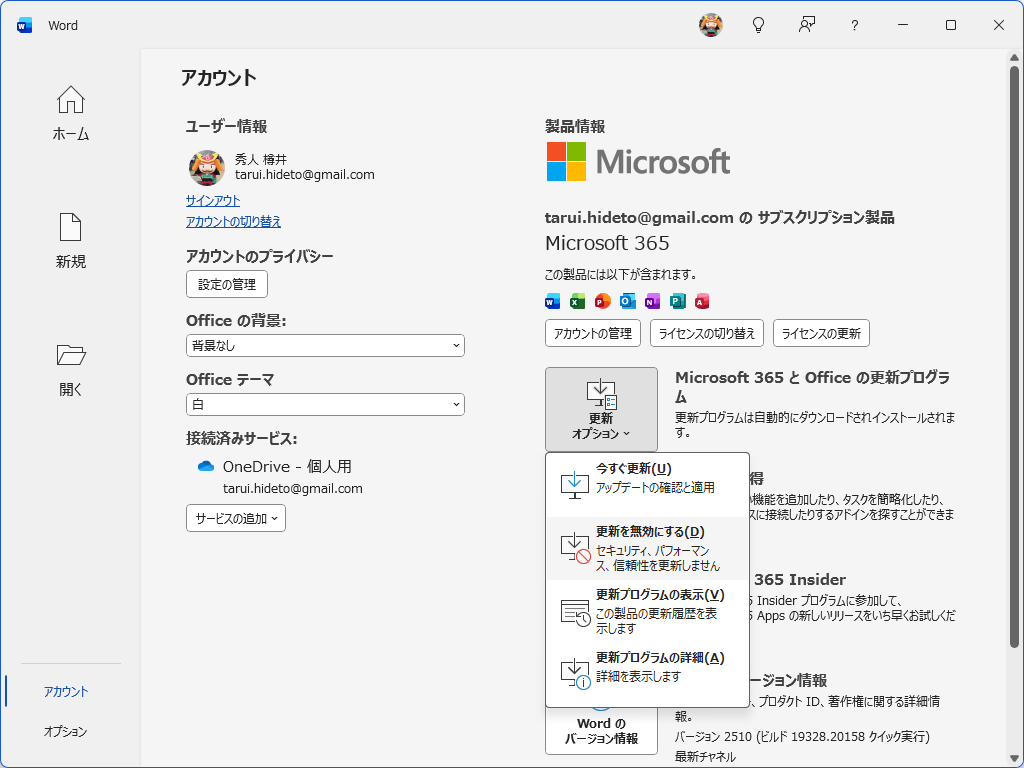Click the user avatar at the top
Viewport: 1024px width, 768px height.
[x=711, y=25]
